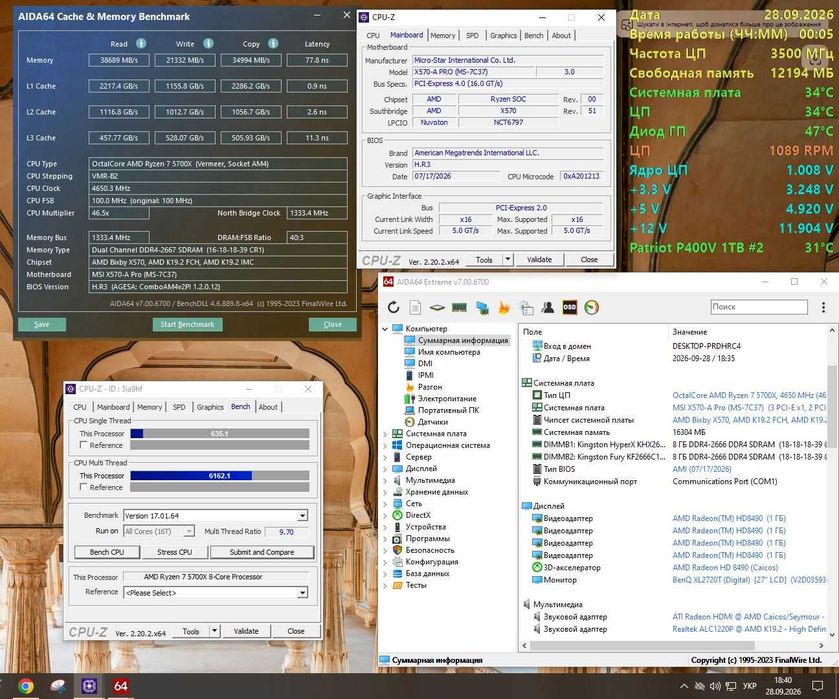
Task: Click the checklist settings icon next to the flame icon
Action: click(526, 307)
